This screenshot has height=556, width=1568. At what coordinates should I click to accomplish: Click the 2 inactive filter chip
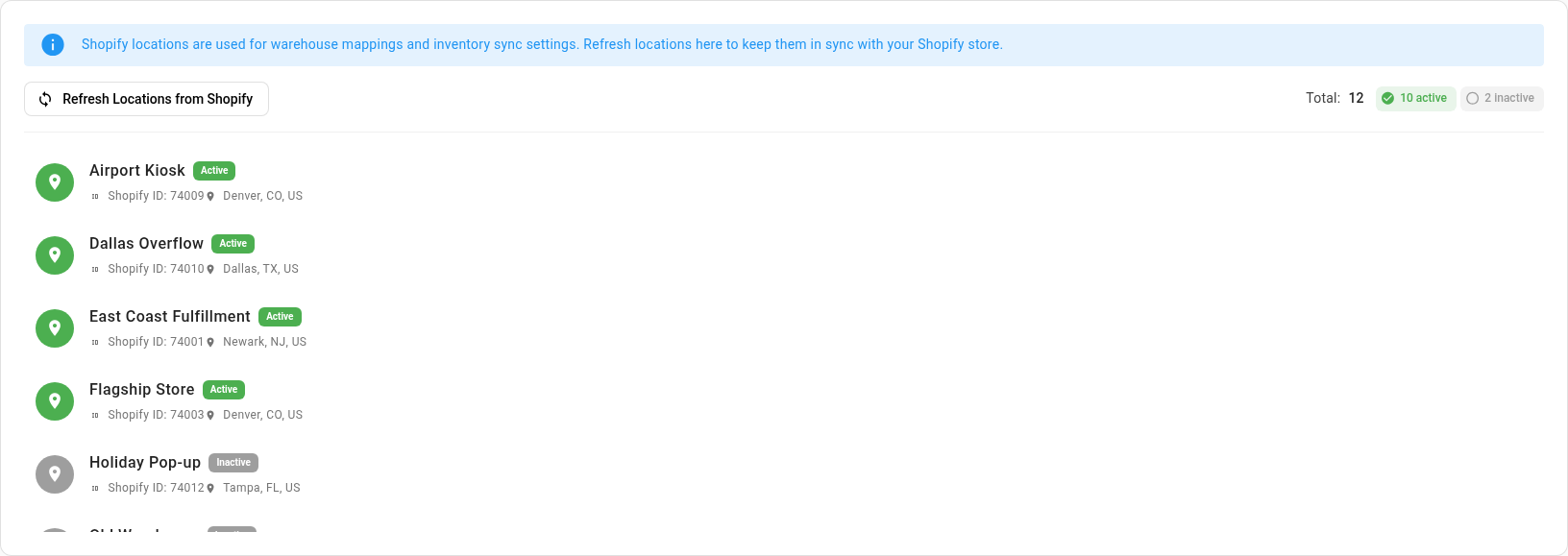click(x=1502, y=98)
